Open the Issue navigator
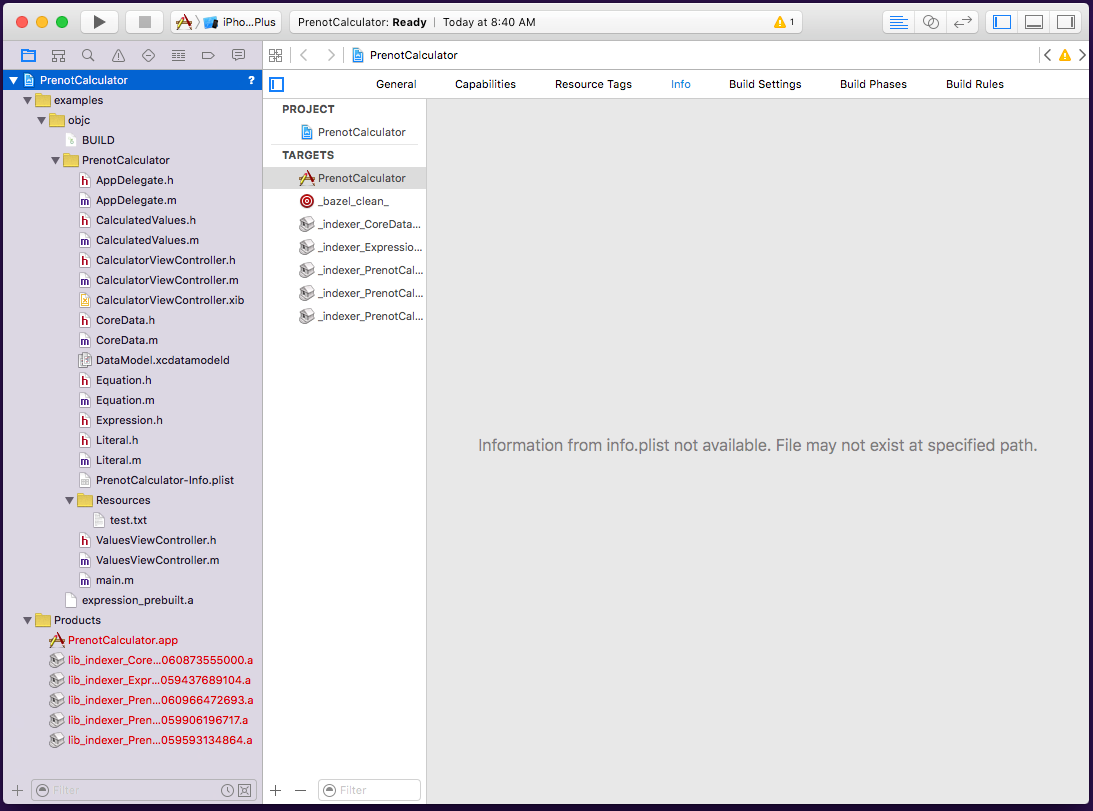1093x811 pixels. coord(119,55)
